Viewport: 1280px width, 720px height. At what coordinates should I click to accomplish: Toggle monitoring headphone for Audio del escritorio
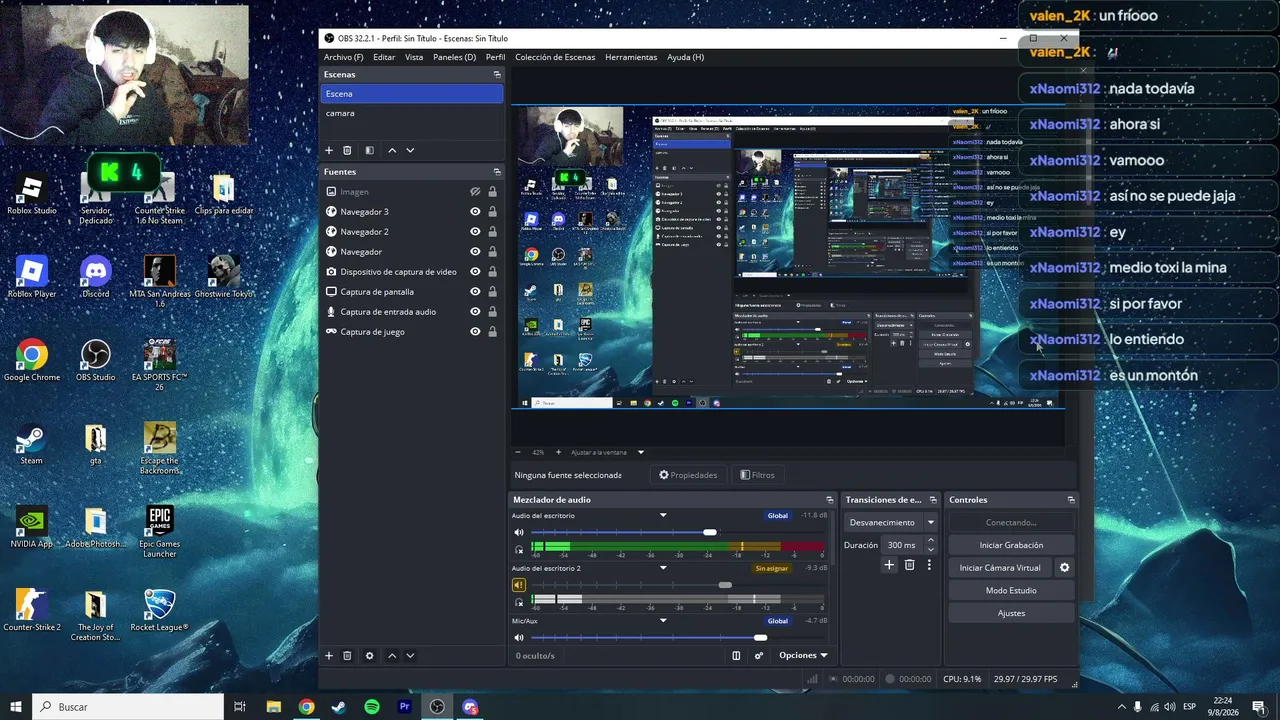pos(519,549)
